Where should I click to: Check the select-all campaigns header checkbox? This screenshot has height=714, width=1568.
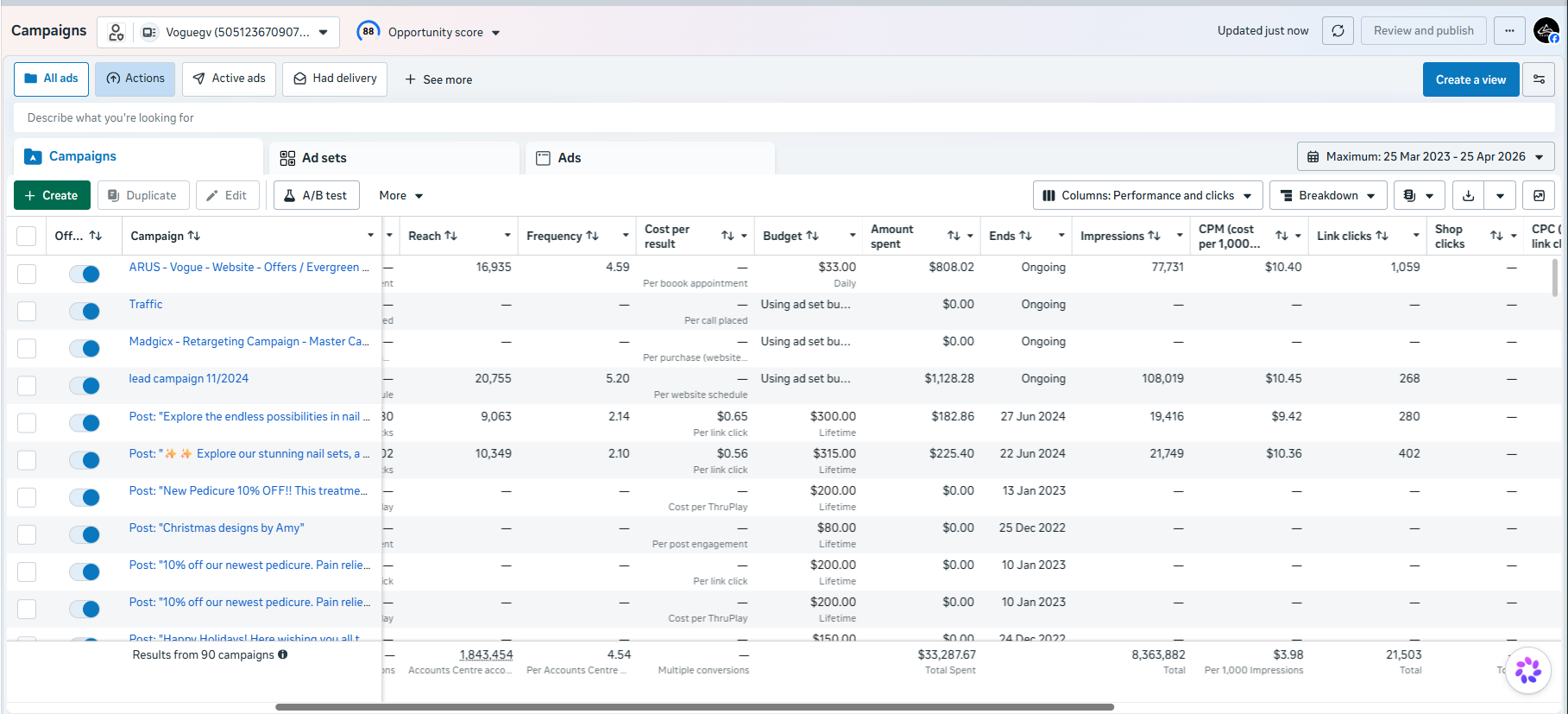[27, 236]
